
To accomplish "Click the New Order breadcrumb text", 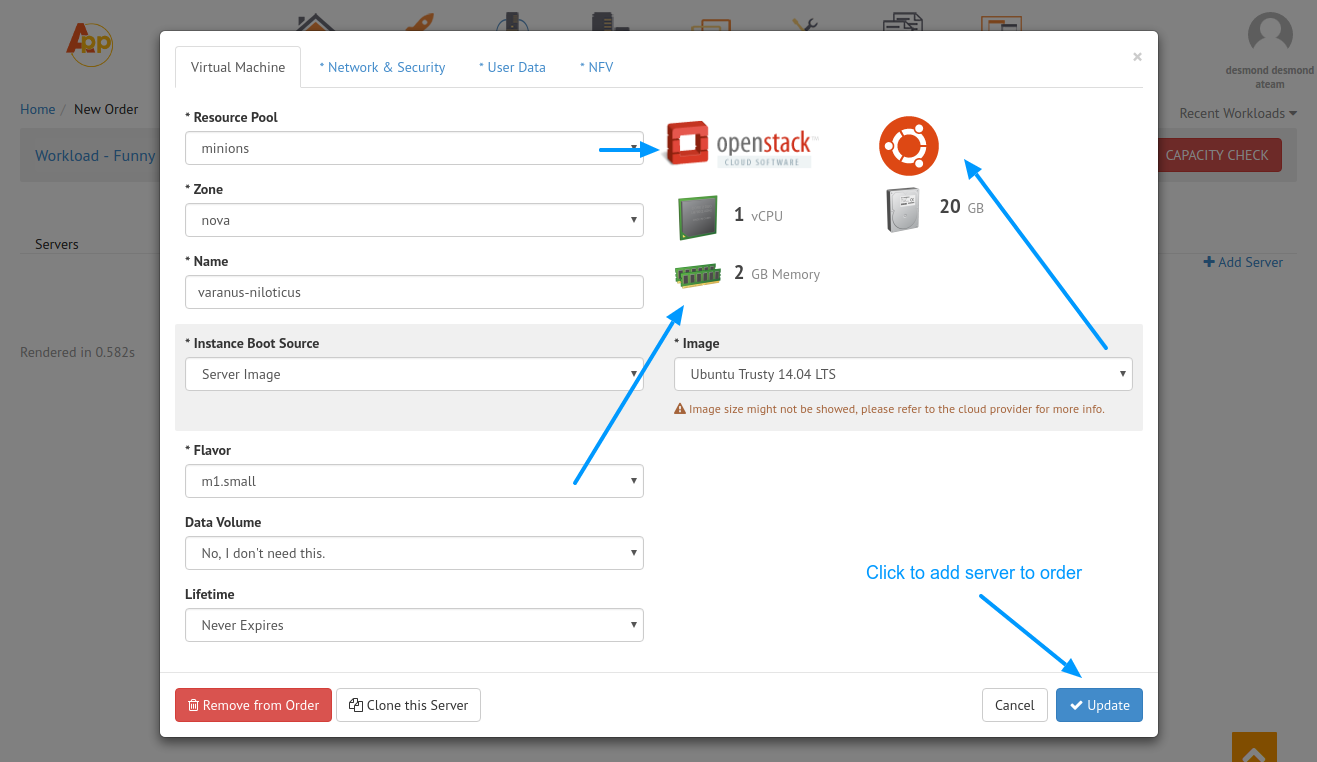I will pyautogui.click(x=106, y=109).
